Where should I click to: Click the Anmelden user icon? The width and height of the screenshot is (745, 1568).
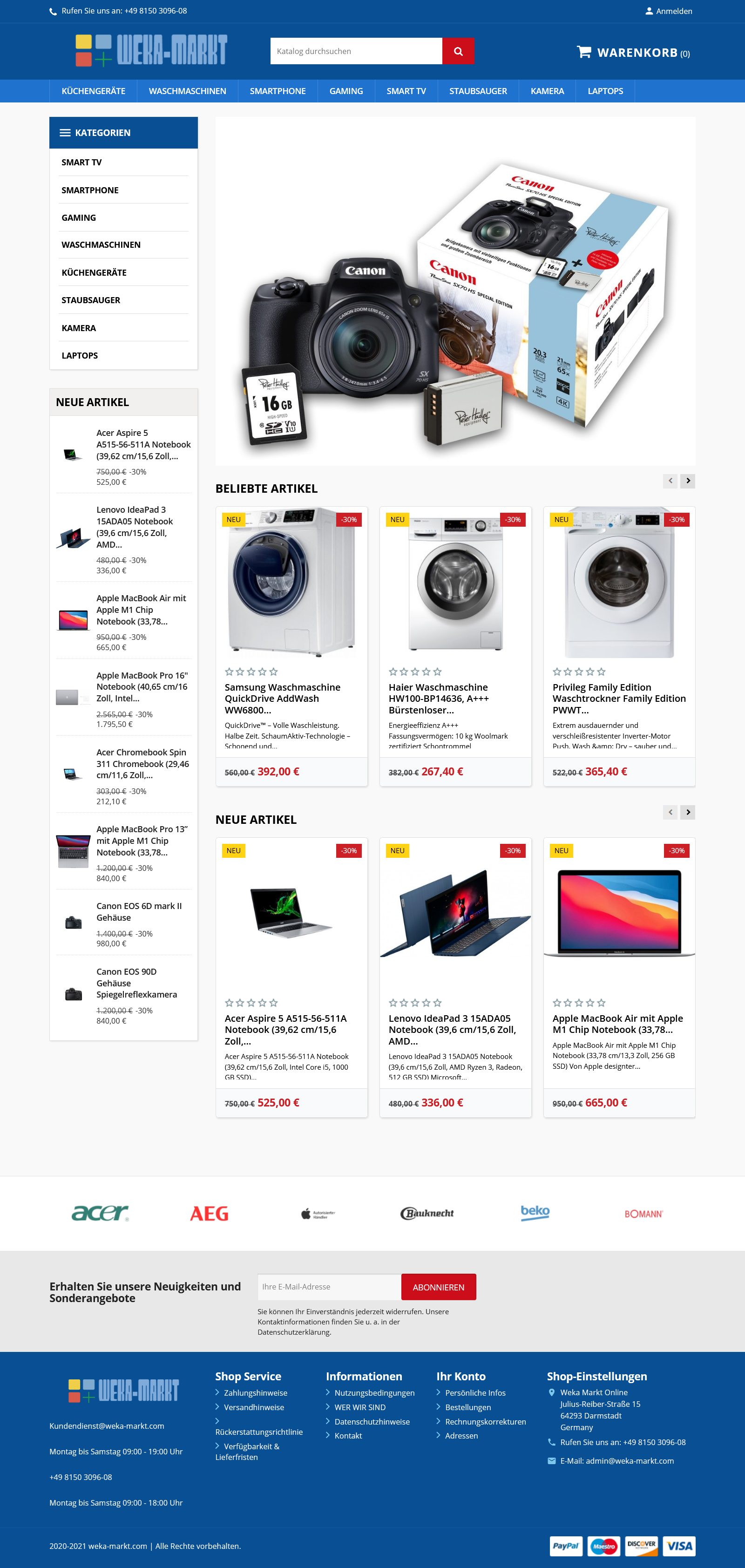(649, 11)
